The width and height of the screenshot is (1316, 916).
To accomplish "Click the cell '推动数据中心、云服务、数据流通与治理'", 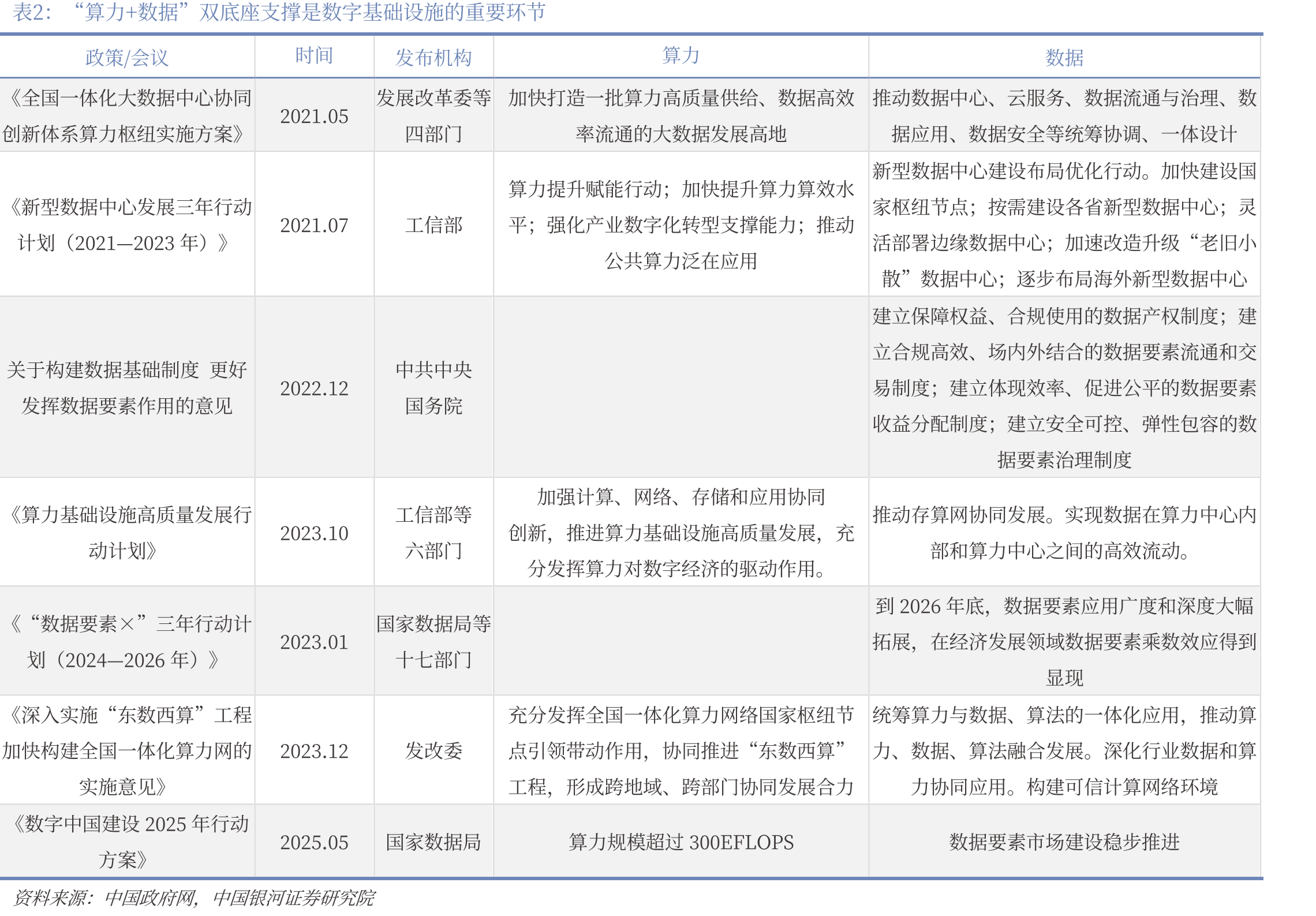I will point(1064,116).
